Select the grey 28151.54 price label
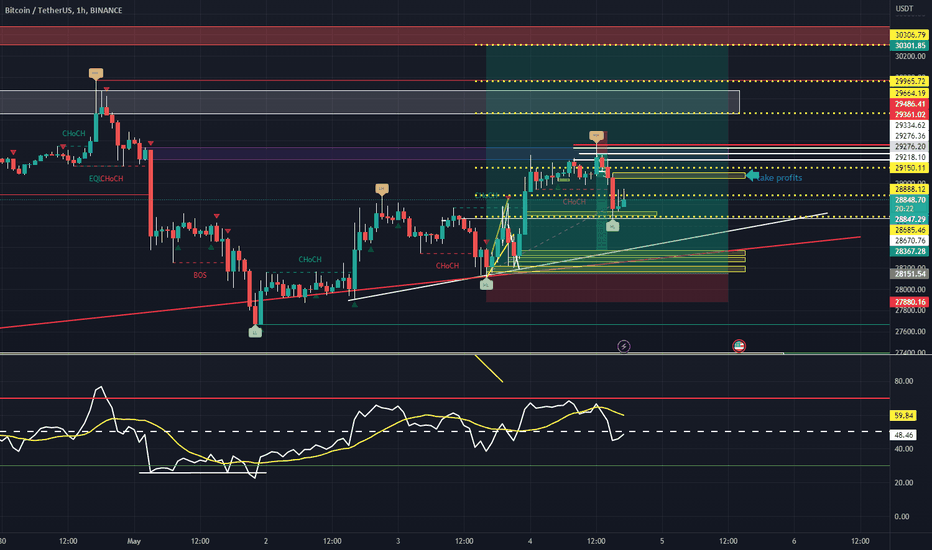Screen dimensions: 932x550 909,274
